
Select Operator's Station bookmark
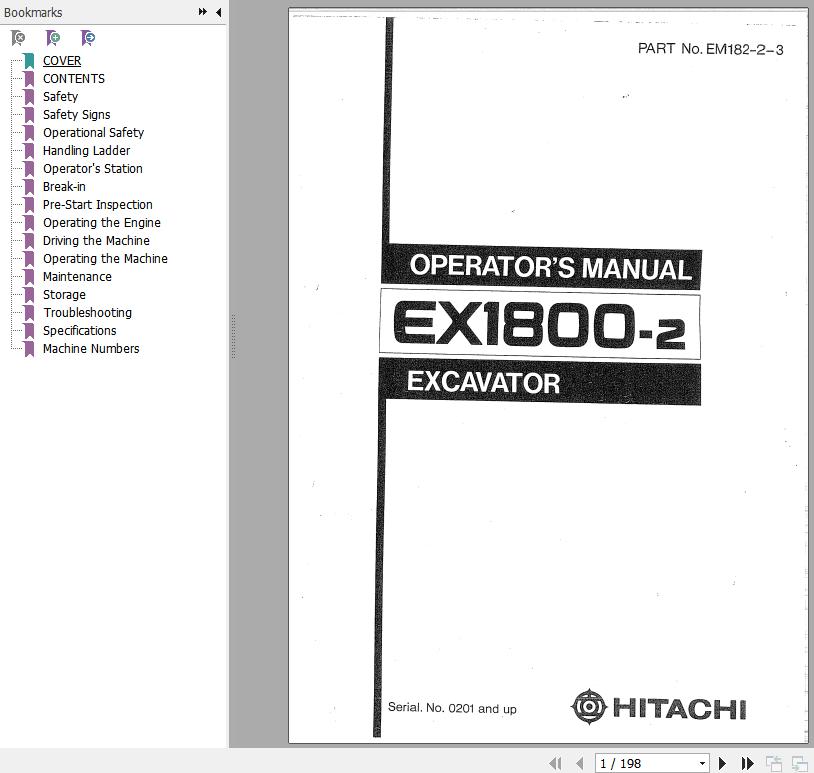pos(92,169)
